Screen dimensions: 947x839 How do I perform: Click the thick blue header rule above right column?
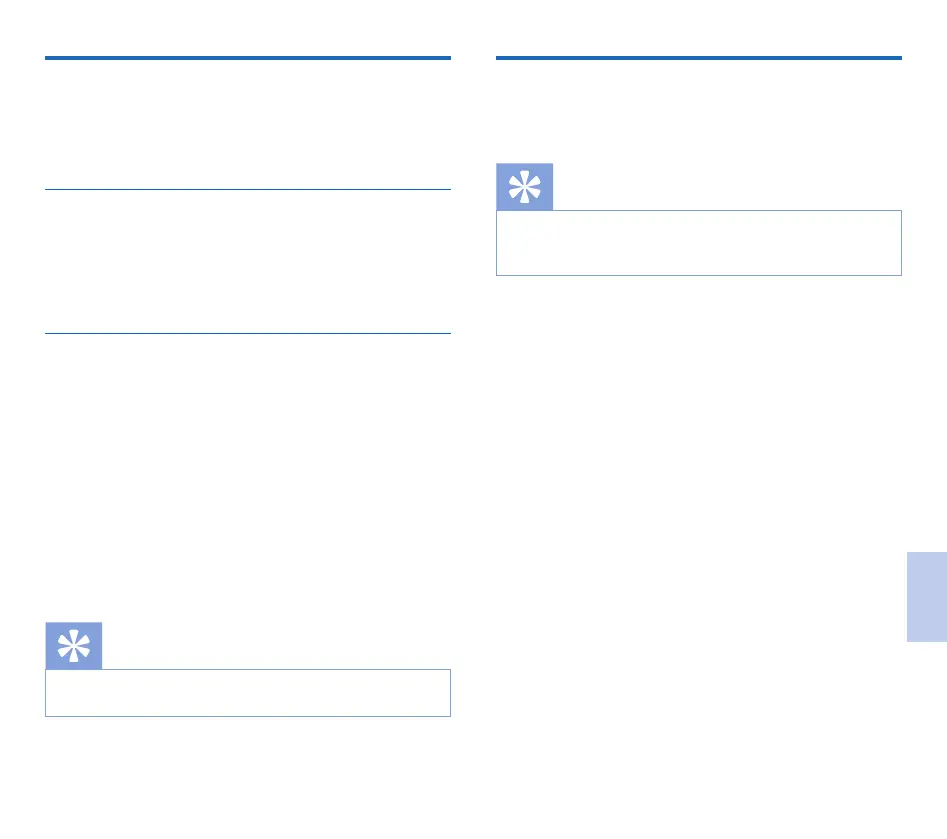[698, 59]
